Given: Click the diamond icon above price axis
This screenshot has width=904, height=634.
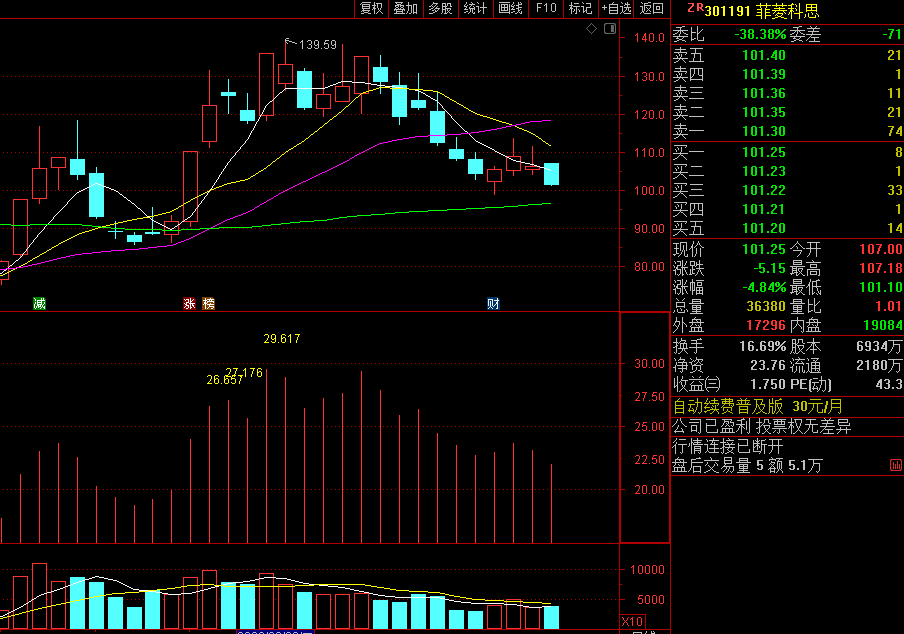Looking at the screenshot, I should (592, 29).
